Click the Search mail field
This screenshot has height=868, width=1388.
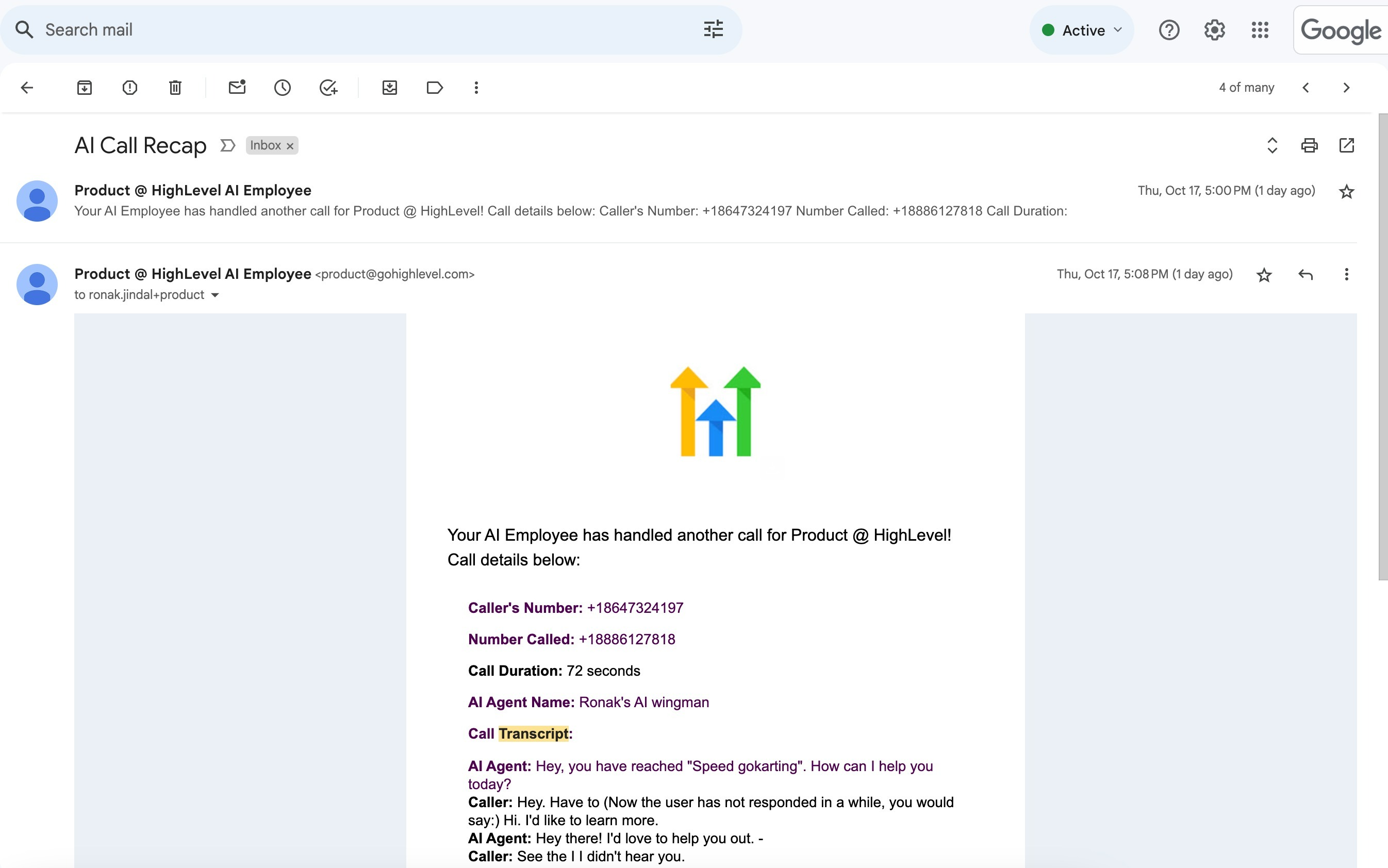[x=368, y=30]
